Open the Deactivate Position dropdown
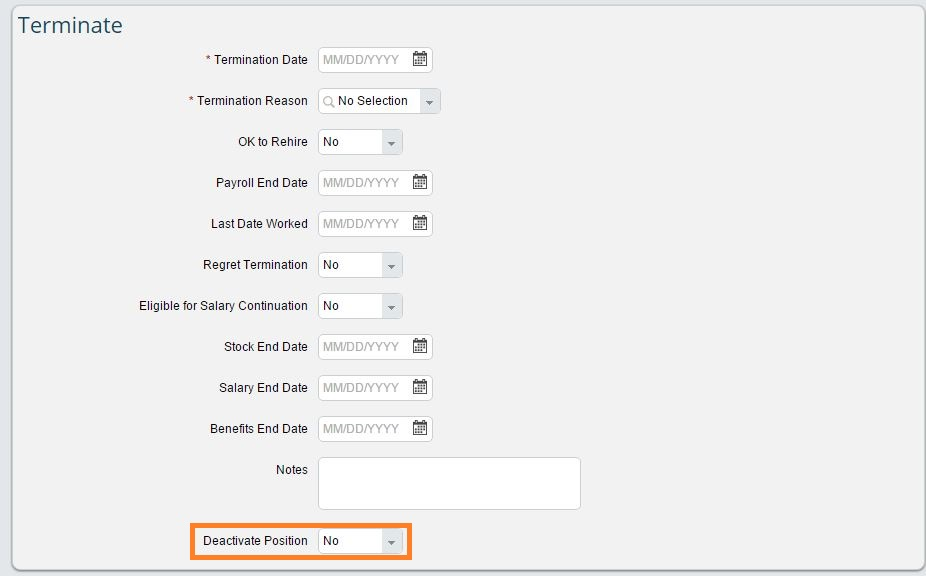This screenshot has width=926, height=576. (x=360, y=541)
